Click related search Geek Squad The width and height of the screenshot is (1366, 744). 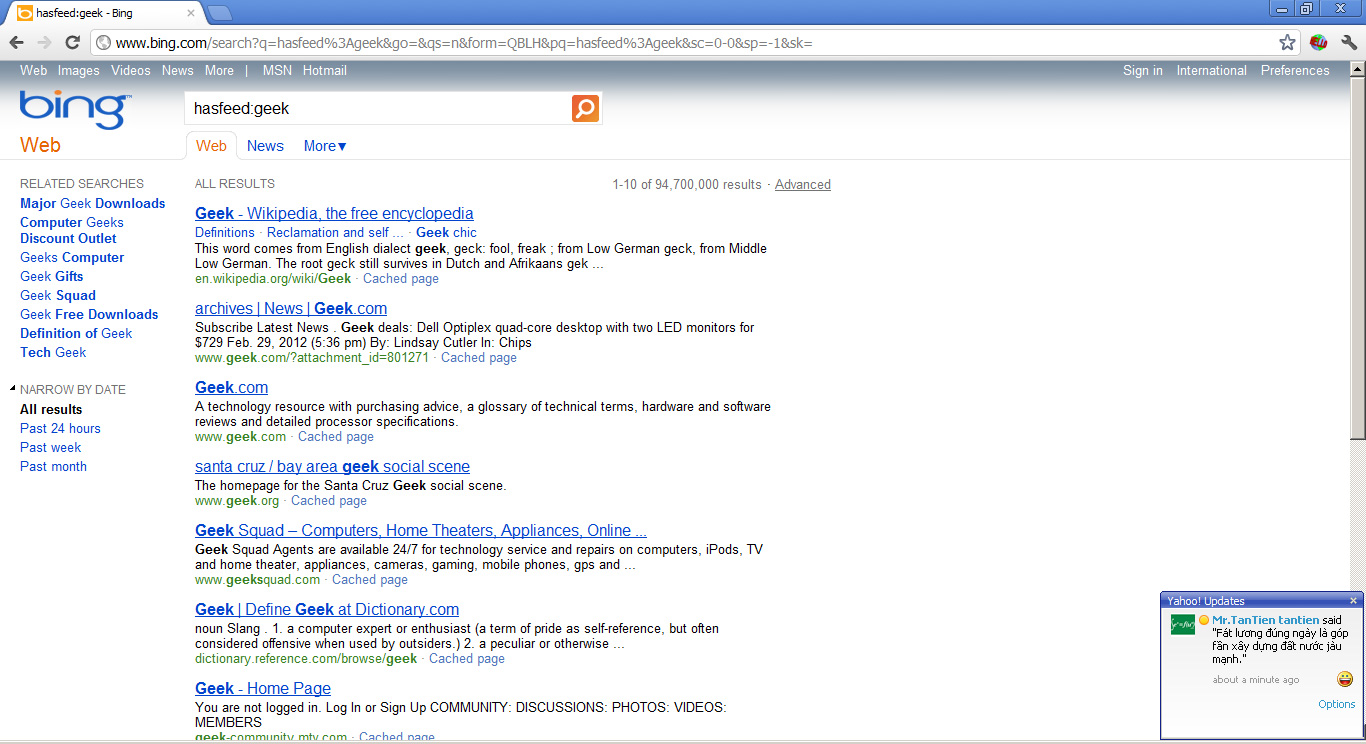58,296
